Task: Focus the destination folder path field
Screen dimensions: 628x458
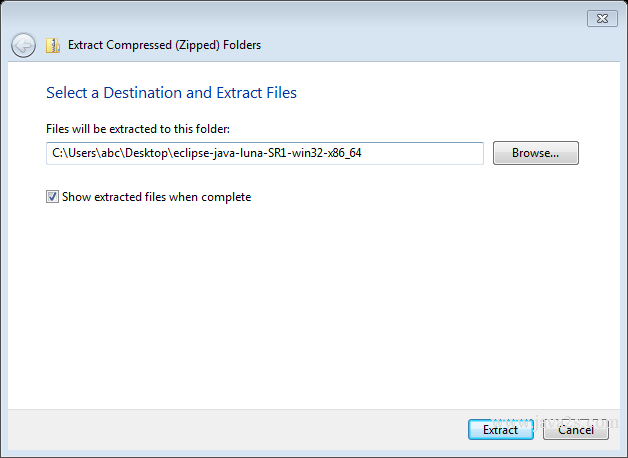Action: point(265,153)
